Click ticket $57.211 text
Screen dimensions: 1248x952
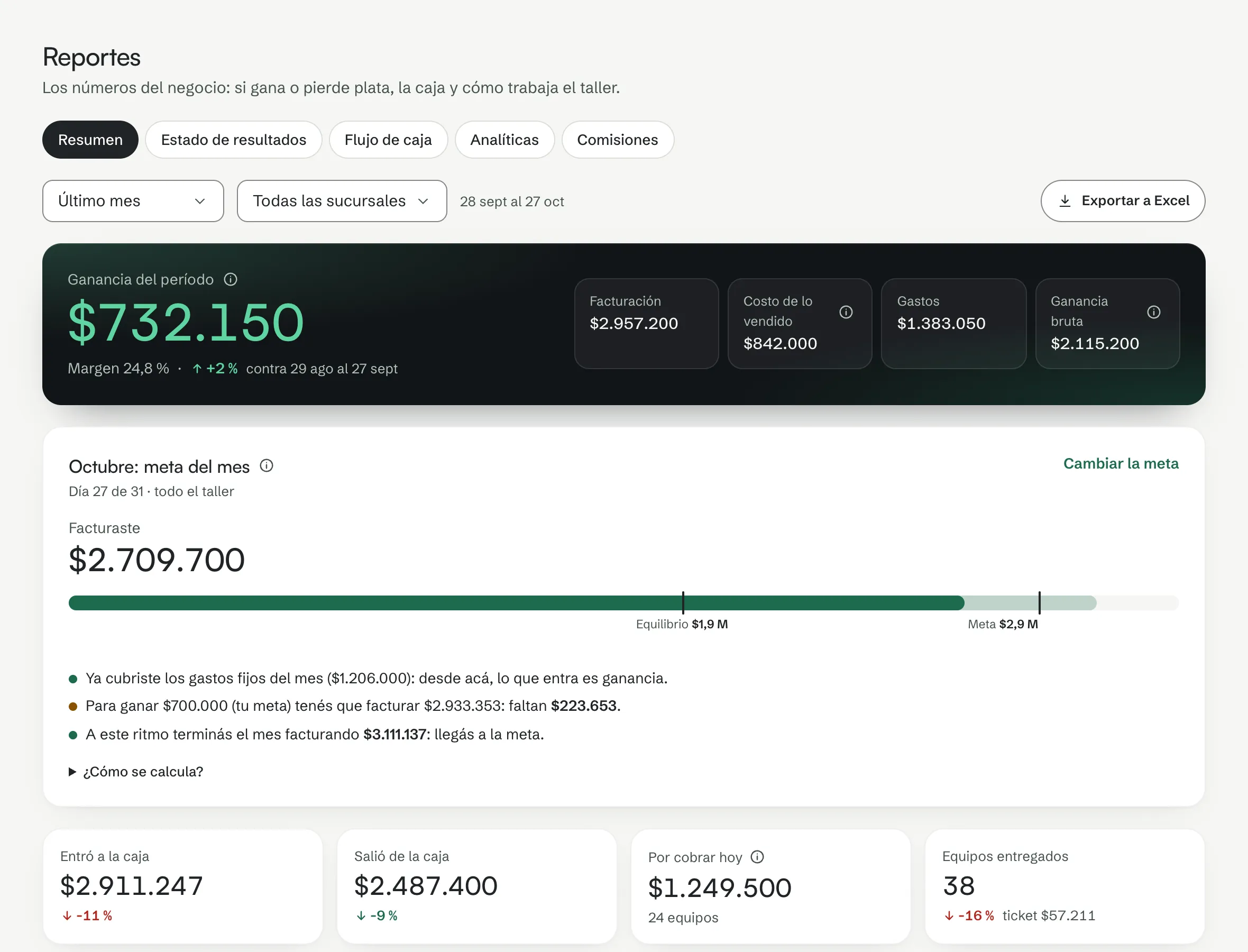(1049, 916)
